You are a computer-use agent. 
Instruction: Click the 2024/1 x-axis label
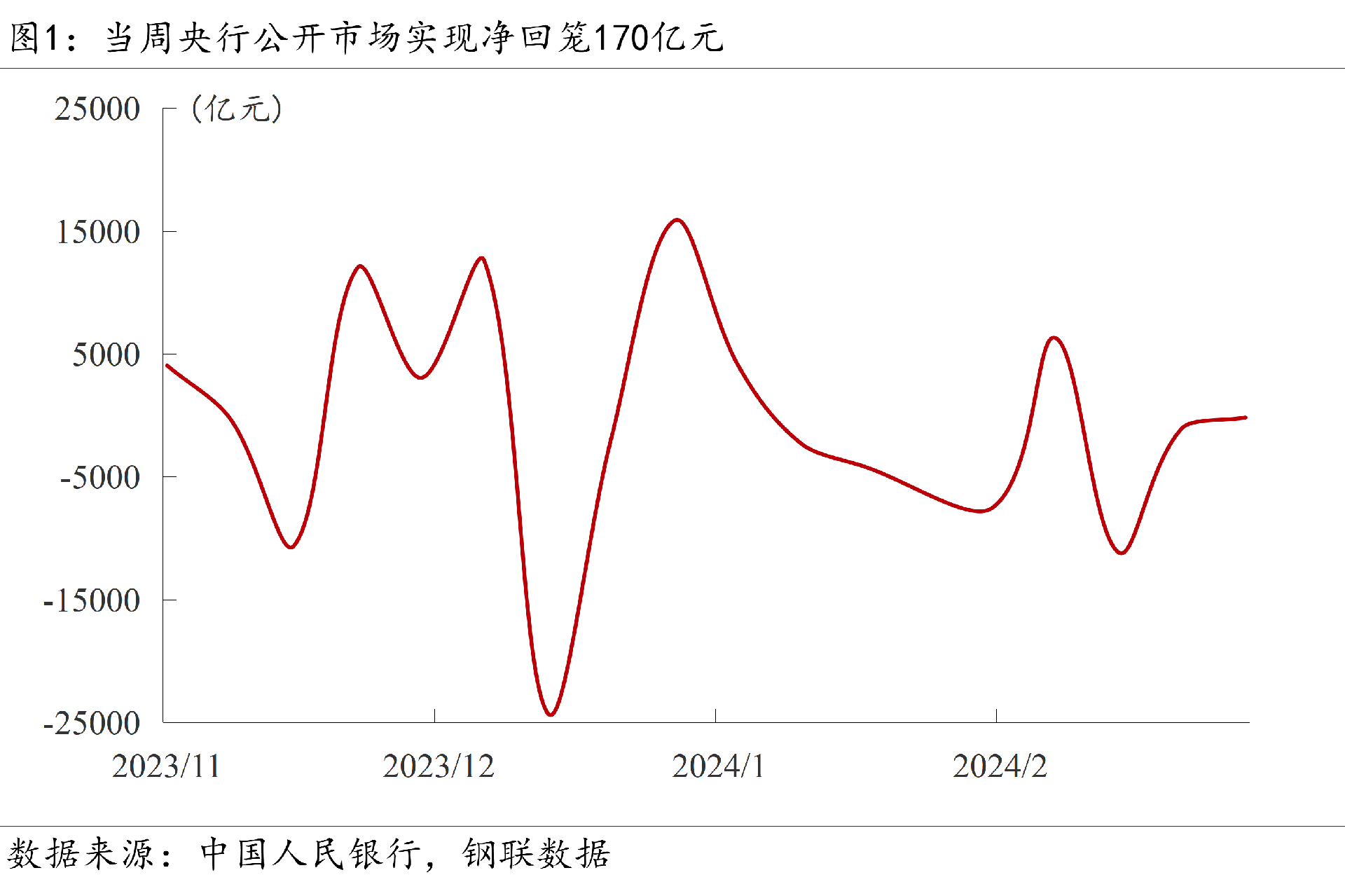pos(718,766)
